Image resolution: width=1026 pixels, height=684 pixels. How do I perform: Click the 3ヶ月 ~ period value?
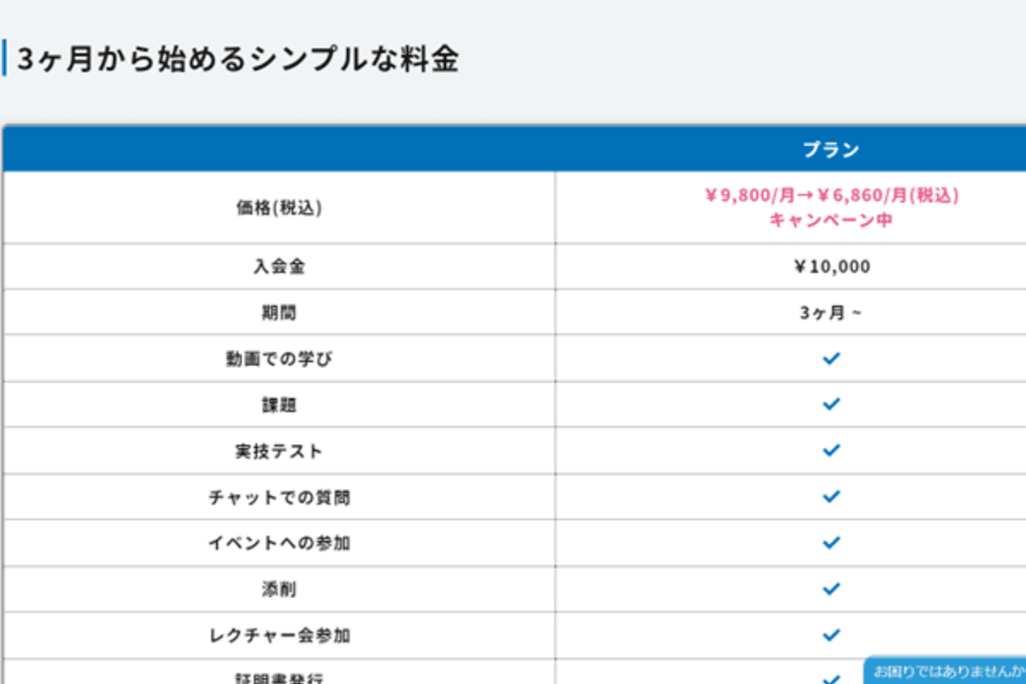831,313
